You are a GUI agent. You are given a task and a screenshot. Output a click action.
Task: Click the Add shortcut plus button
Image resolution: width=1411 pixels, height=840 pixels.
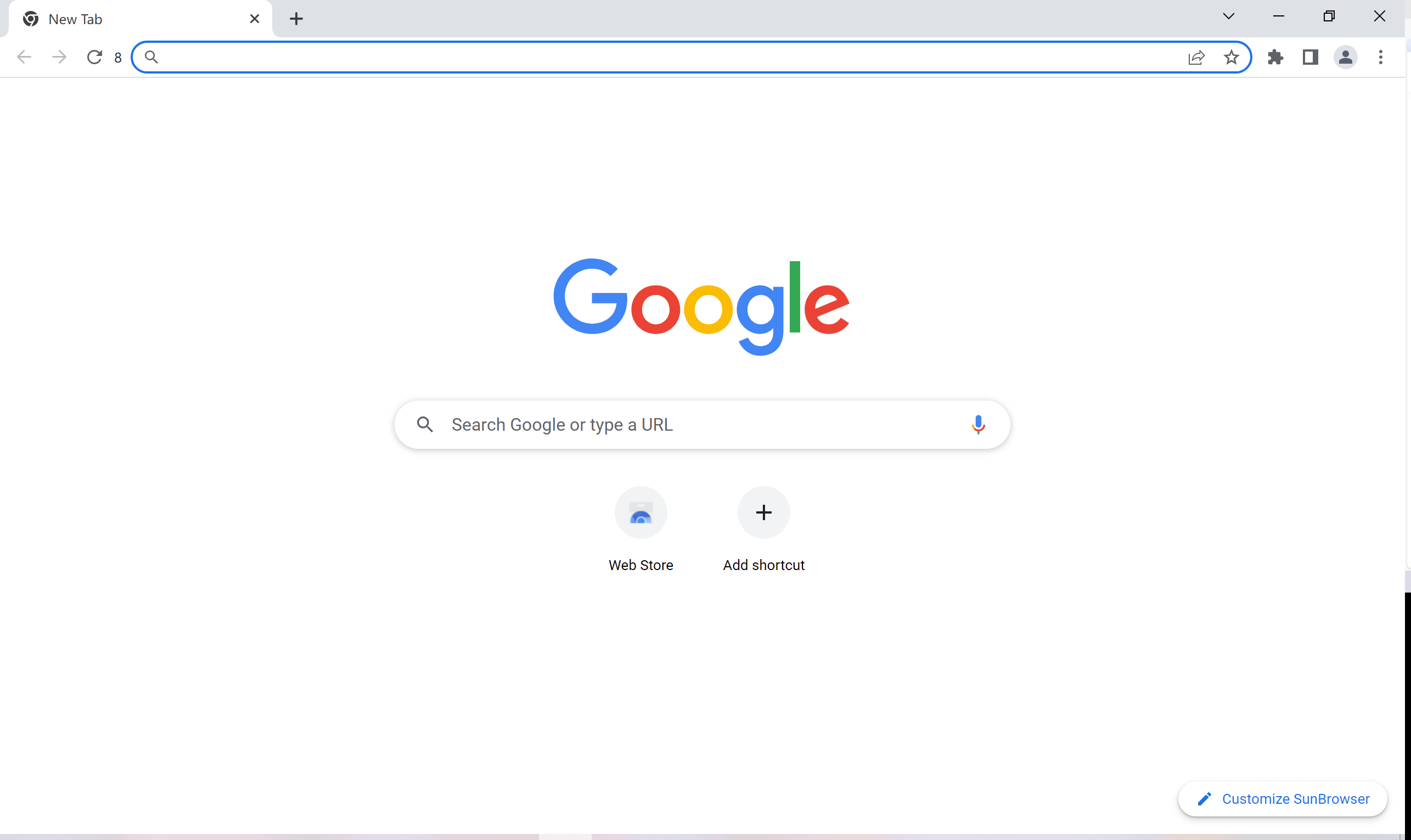pyautogui.click(x=763, y=513)
